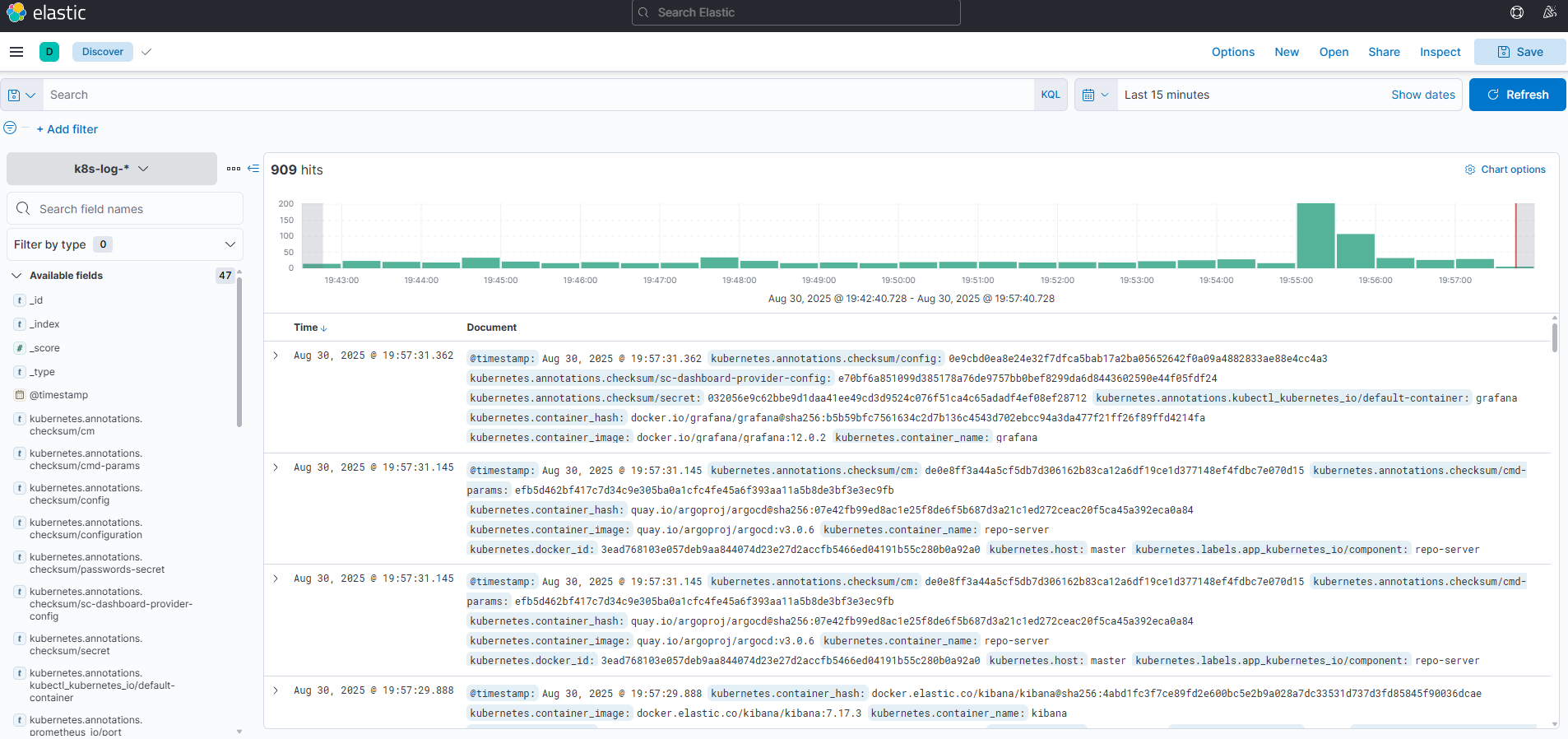Click Search field names box
1568x739 pixels.
(125, 209)
